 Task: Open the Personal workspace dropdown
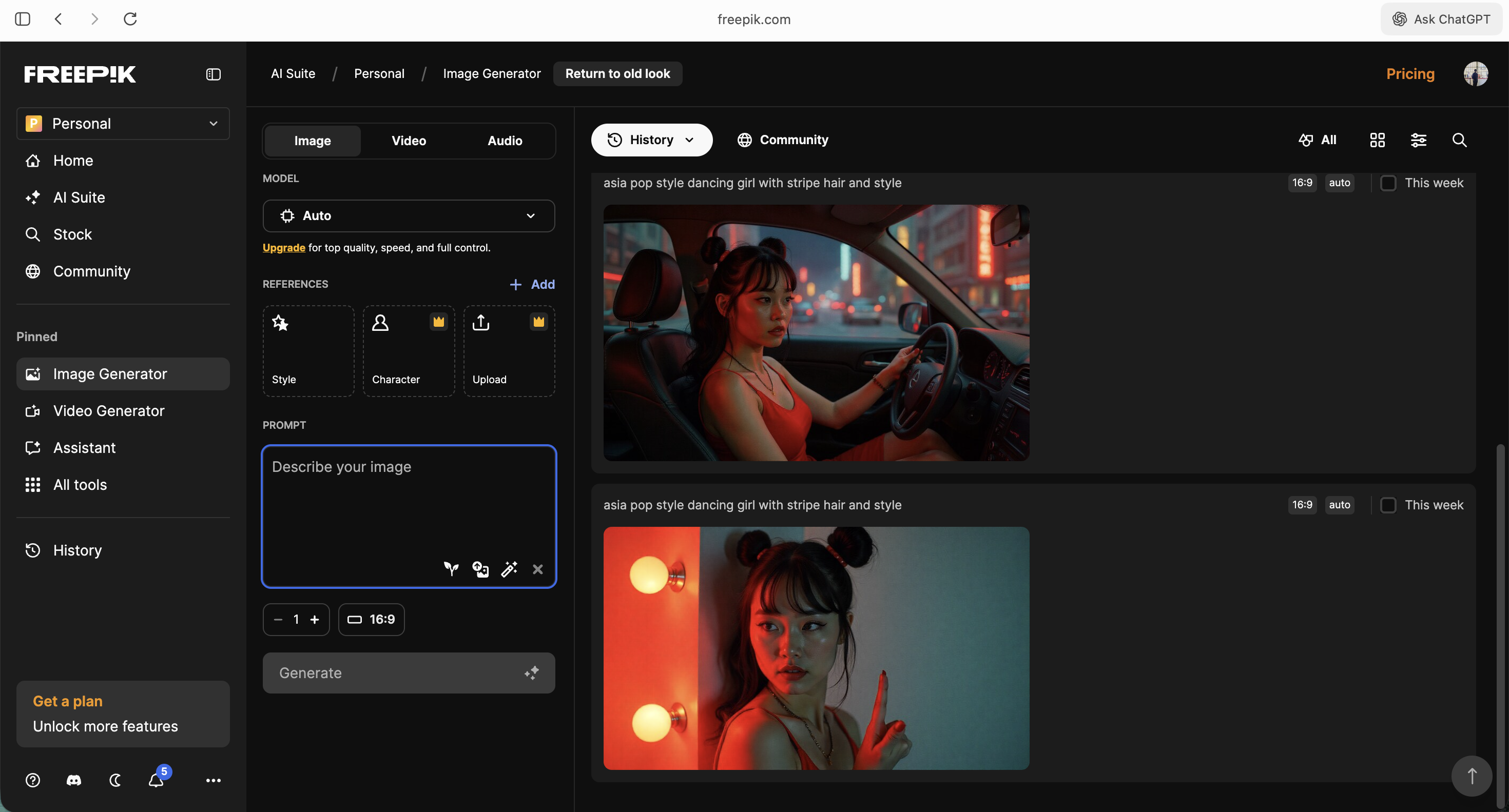123,124
